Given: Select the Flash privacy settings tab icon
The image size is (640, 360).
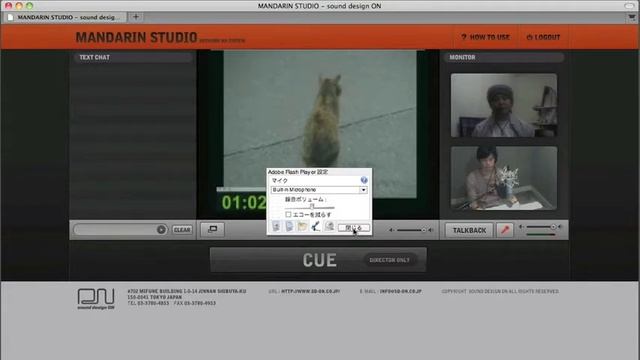Looking at the screenshot, I should click(289, 226).
